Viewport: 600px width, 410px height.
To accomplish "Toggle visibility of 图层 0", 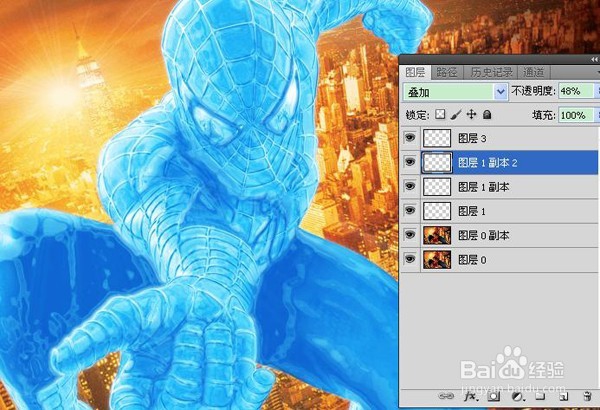I will [410, 259].
